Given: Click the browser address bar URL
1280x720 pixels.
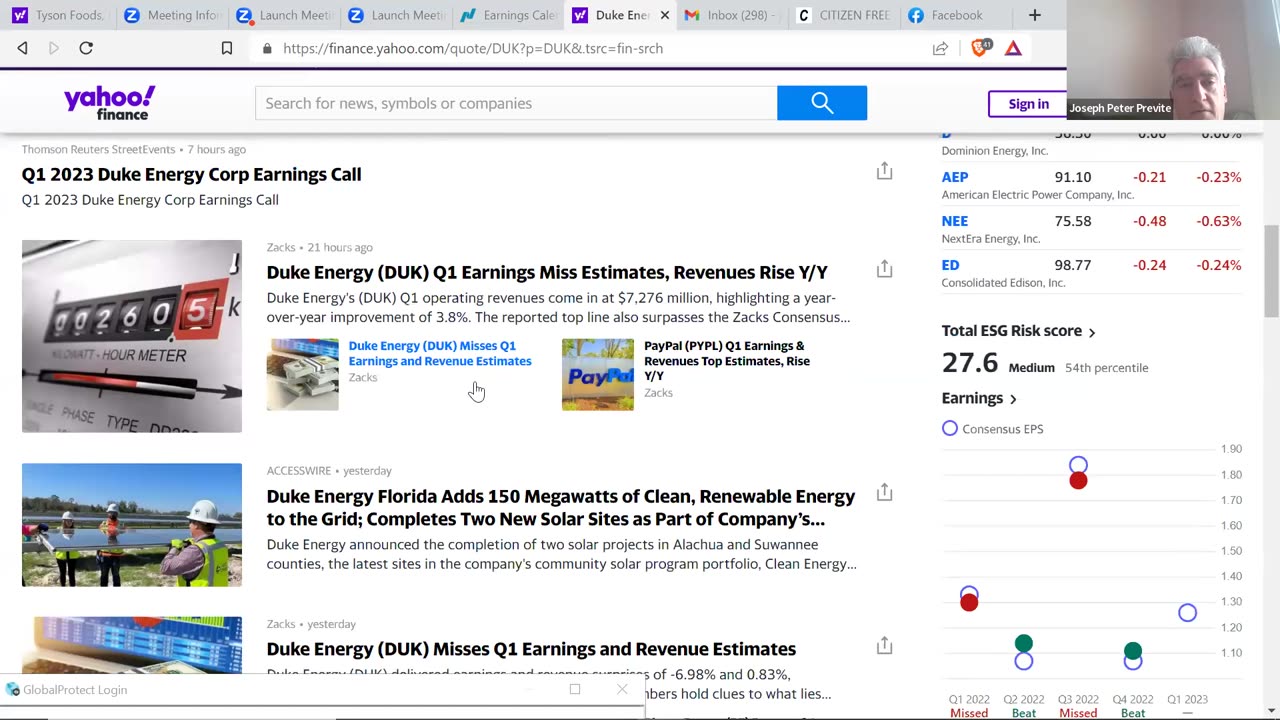Looking at the screenshot, I should click(473, 48).
